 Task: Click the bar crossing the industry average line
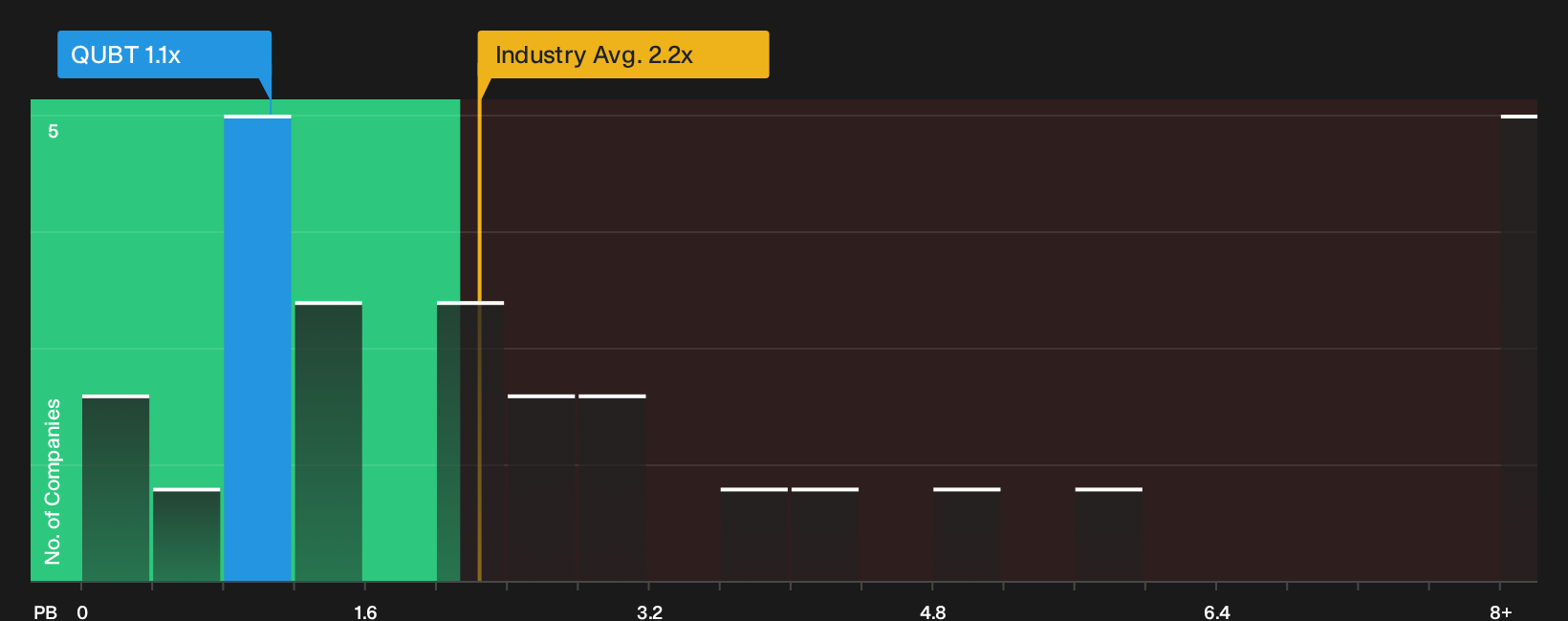(470, 441)
